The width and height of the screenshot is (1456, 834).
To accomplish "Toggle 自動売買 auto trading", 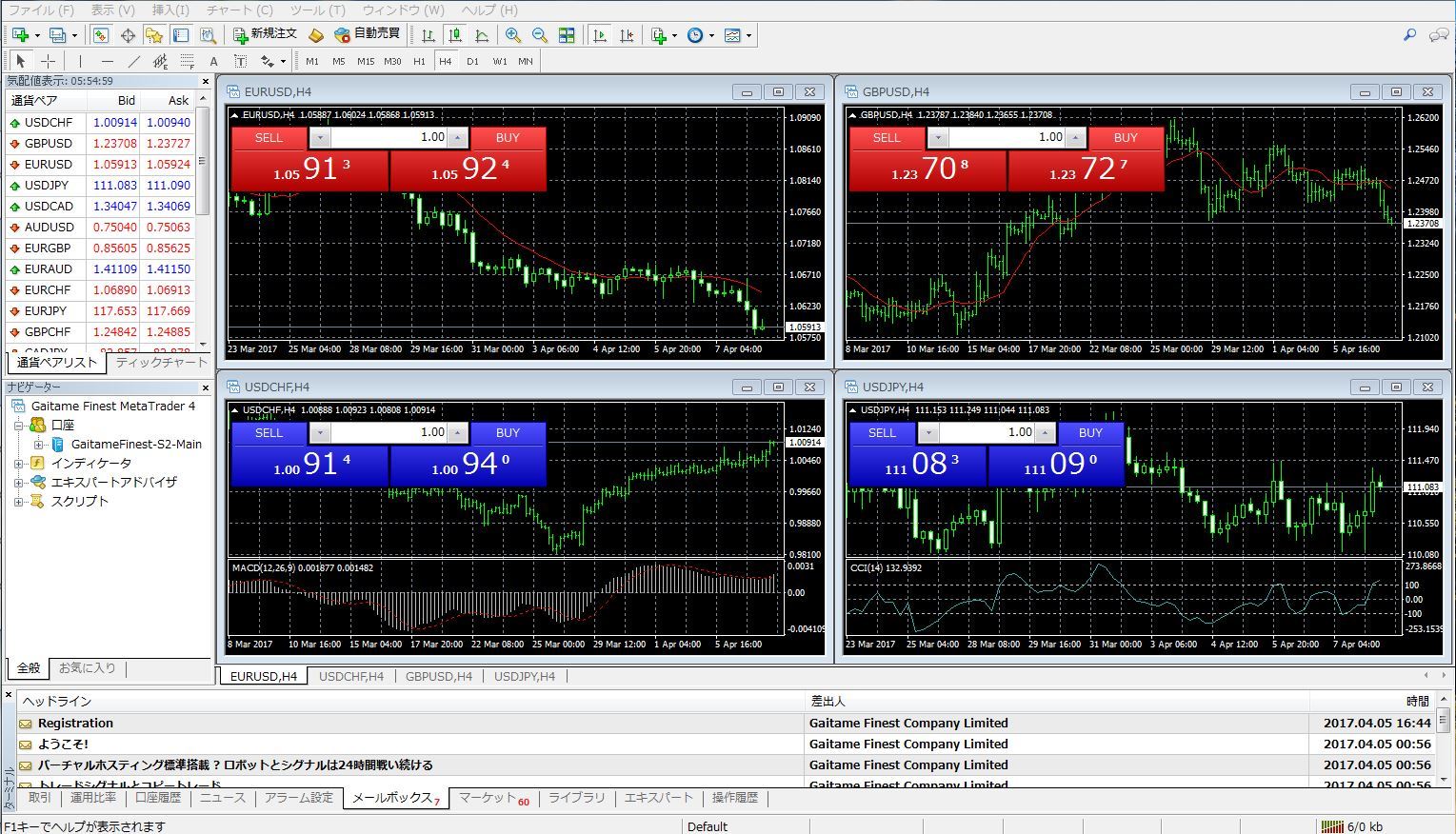I will point(368,34).
